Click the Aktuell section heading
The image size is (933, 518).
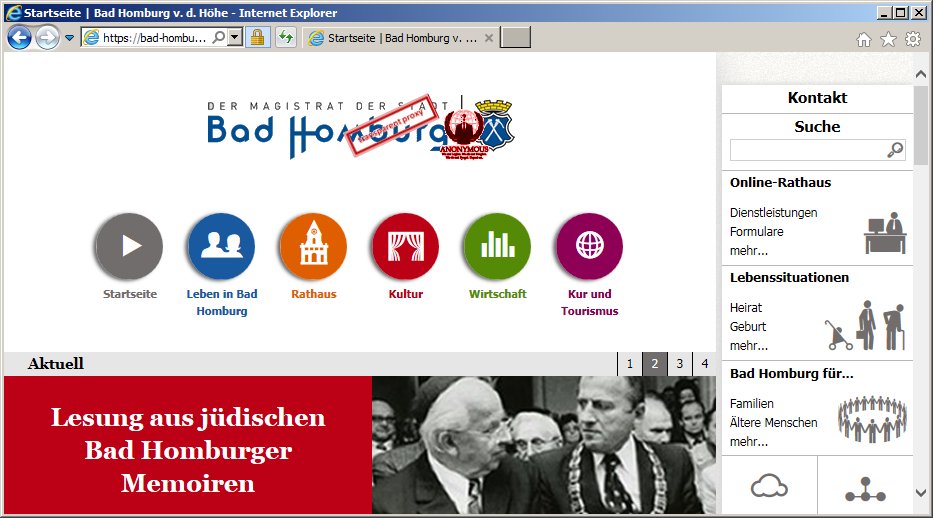[55, 364]
